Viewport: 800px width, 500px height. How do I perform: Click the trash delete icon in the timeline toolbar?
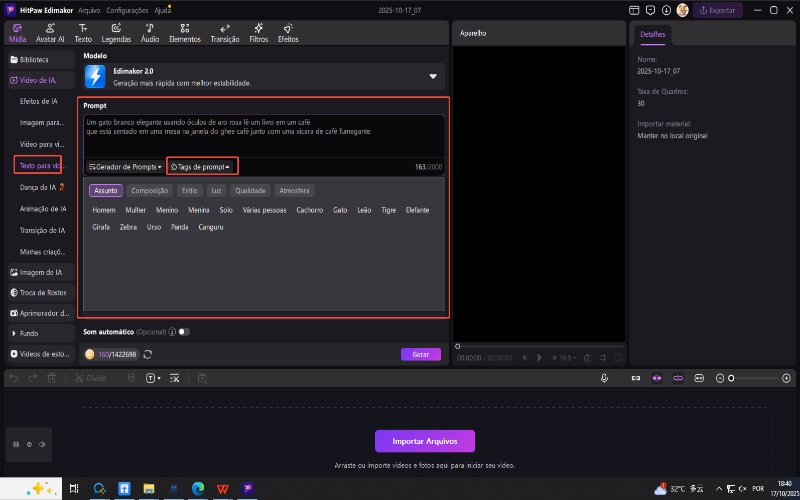pos(52,378)
